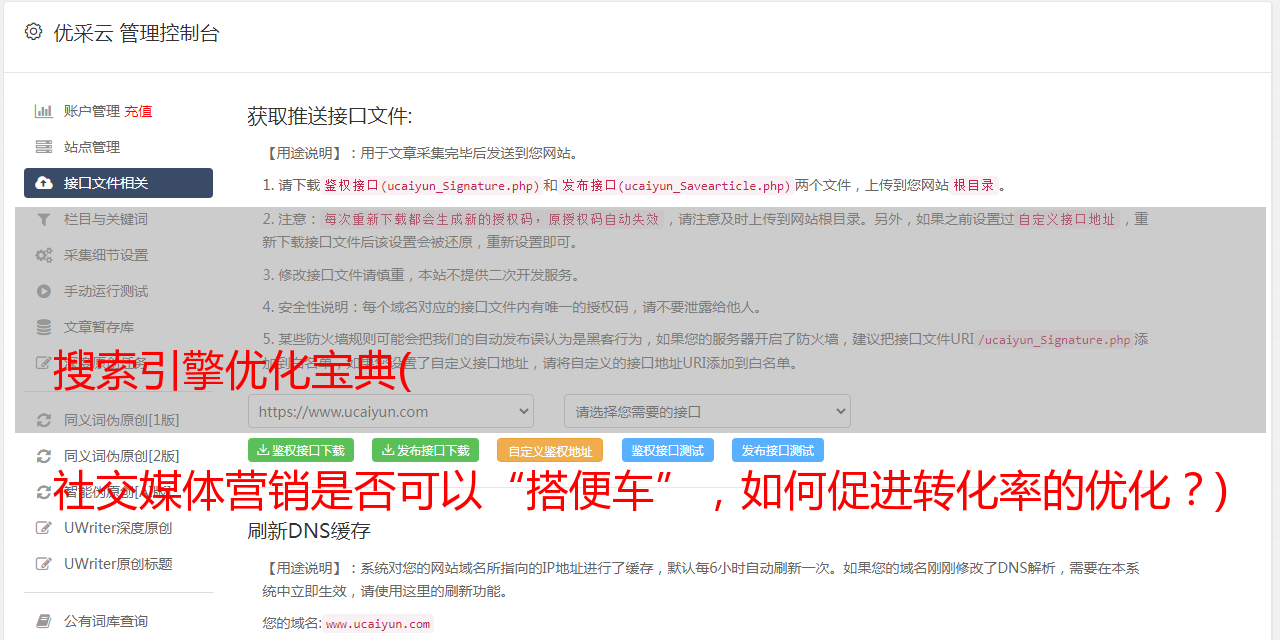Click the server icon for 站点管理

tap(44, 147)
